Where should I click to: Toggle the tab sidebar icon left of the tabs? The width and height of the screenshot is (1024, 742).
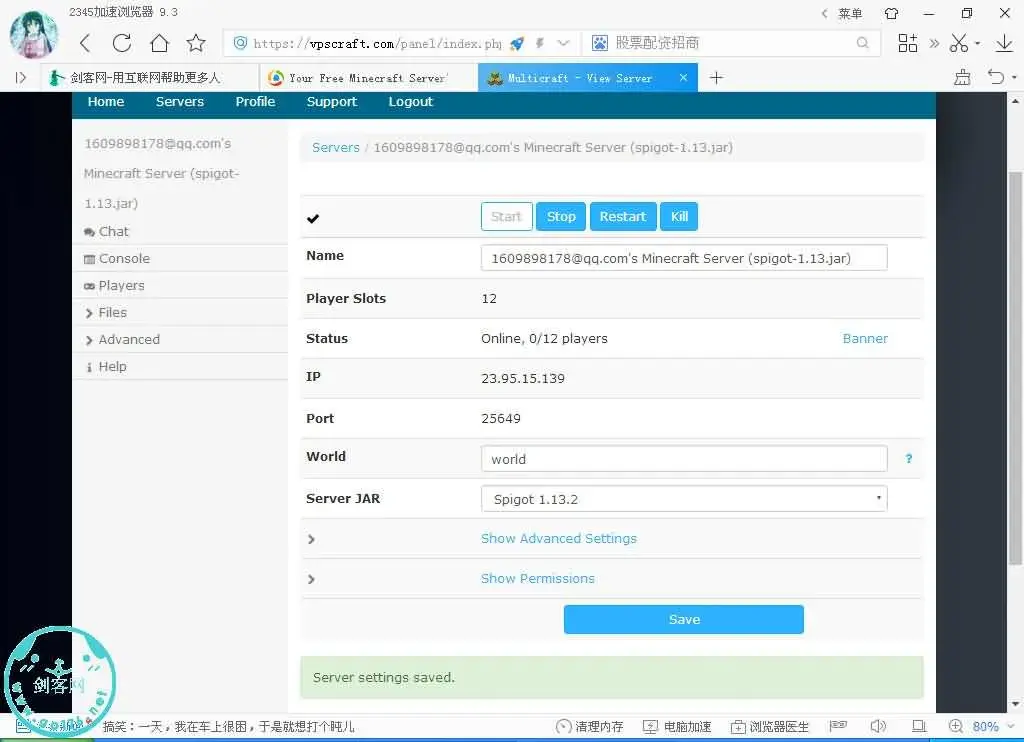tap(21, 78)
